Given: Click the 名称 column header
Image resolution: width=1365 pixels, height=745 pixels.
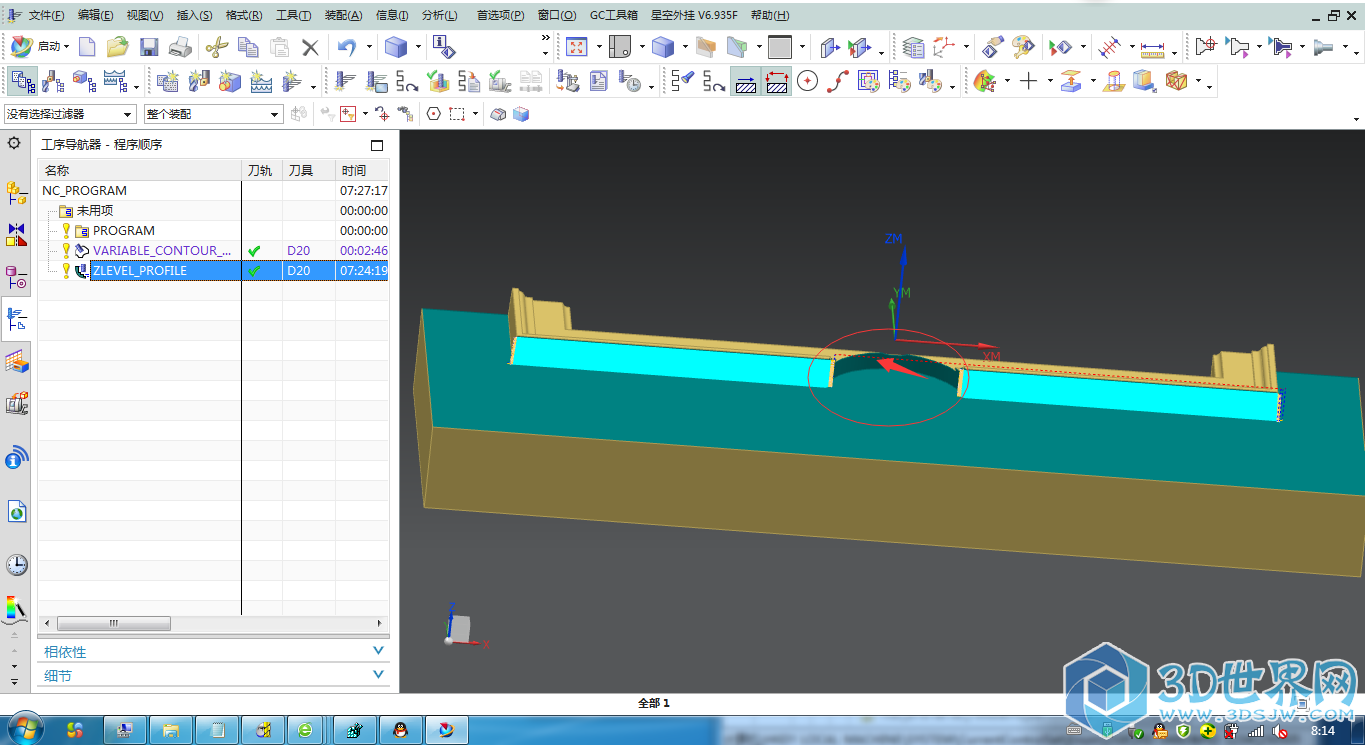Looking at the screenshot, I should [x=139, y=171].
